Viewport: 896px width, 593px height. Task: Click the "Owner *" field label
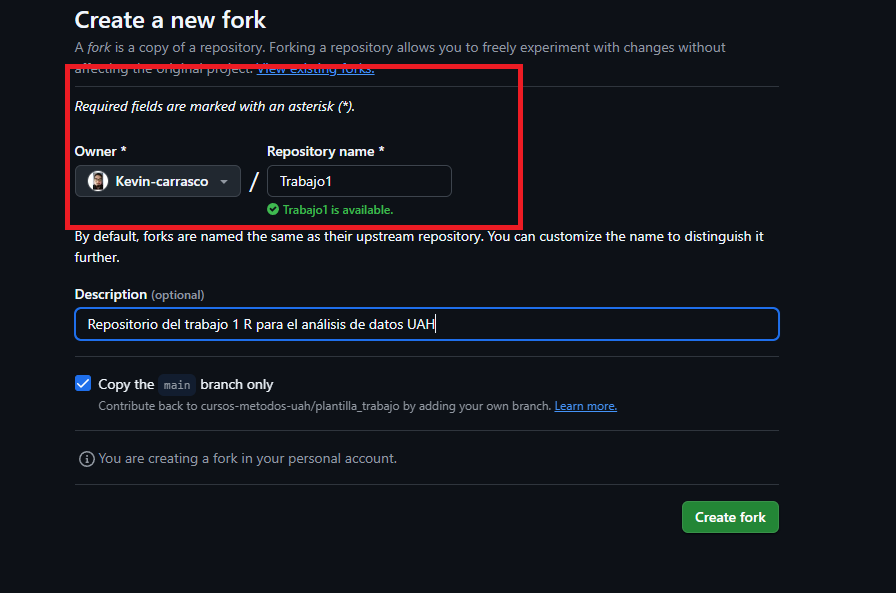100,151
